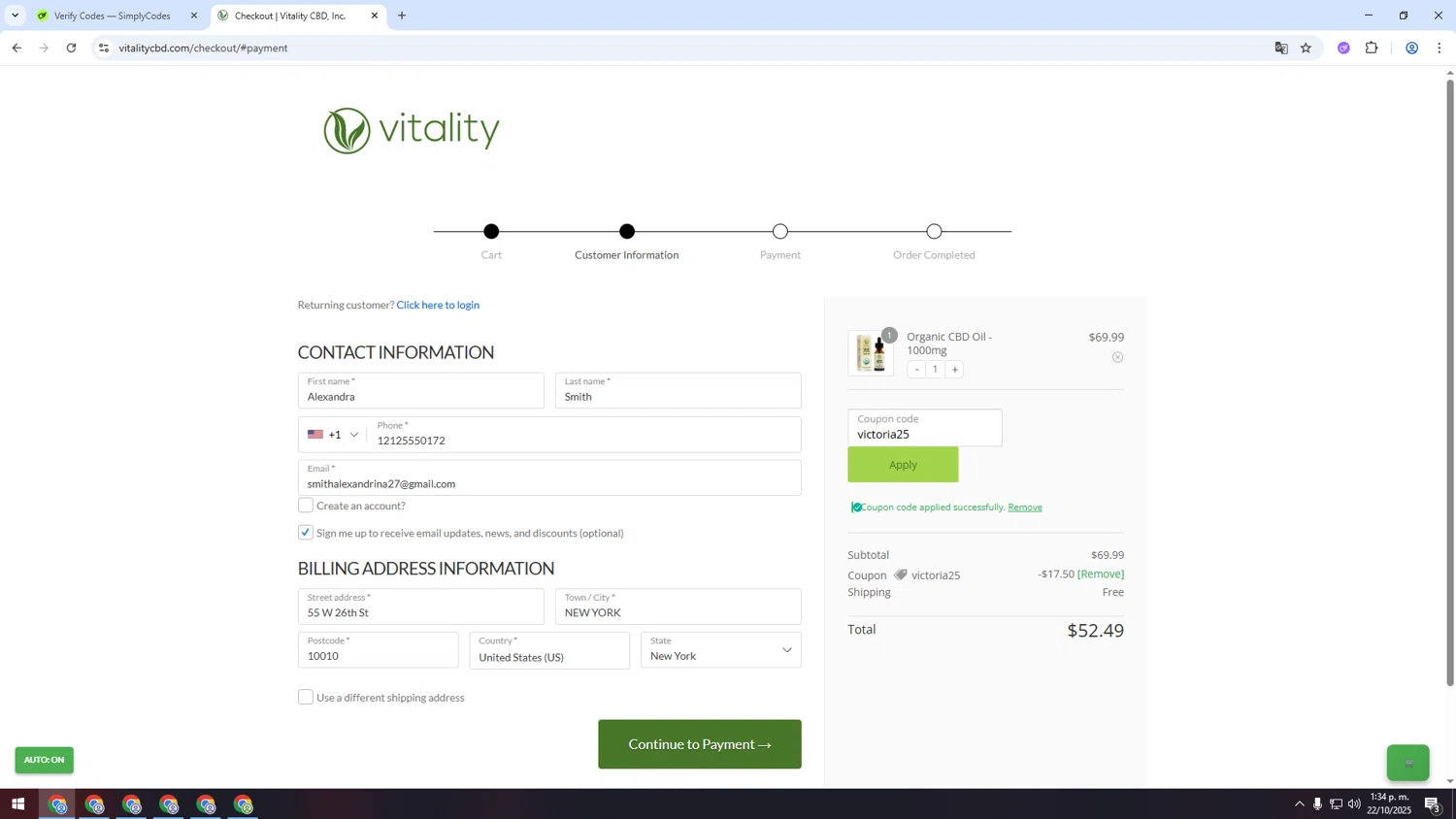Open the Chrome three-dot menu
This screenshot has width=1456, height=819.
coord(1439,48)
